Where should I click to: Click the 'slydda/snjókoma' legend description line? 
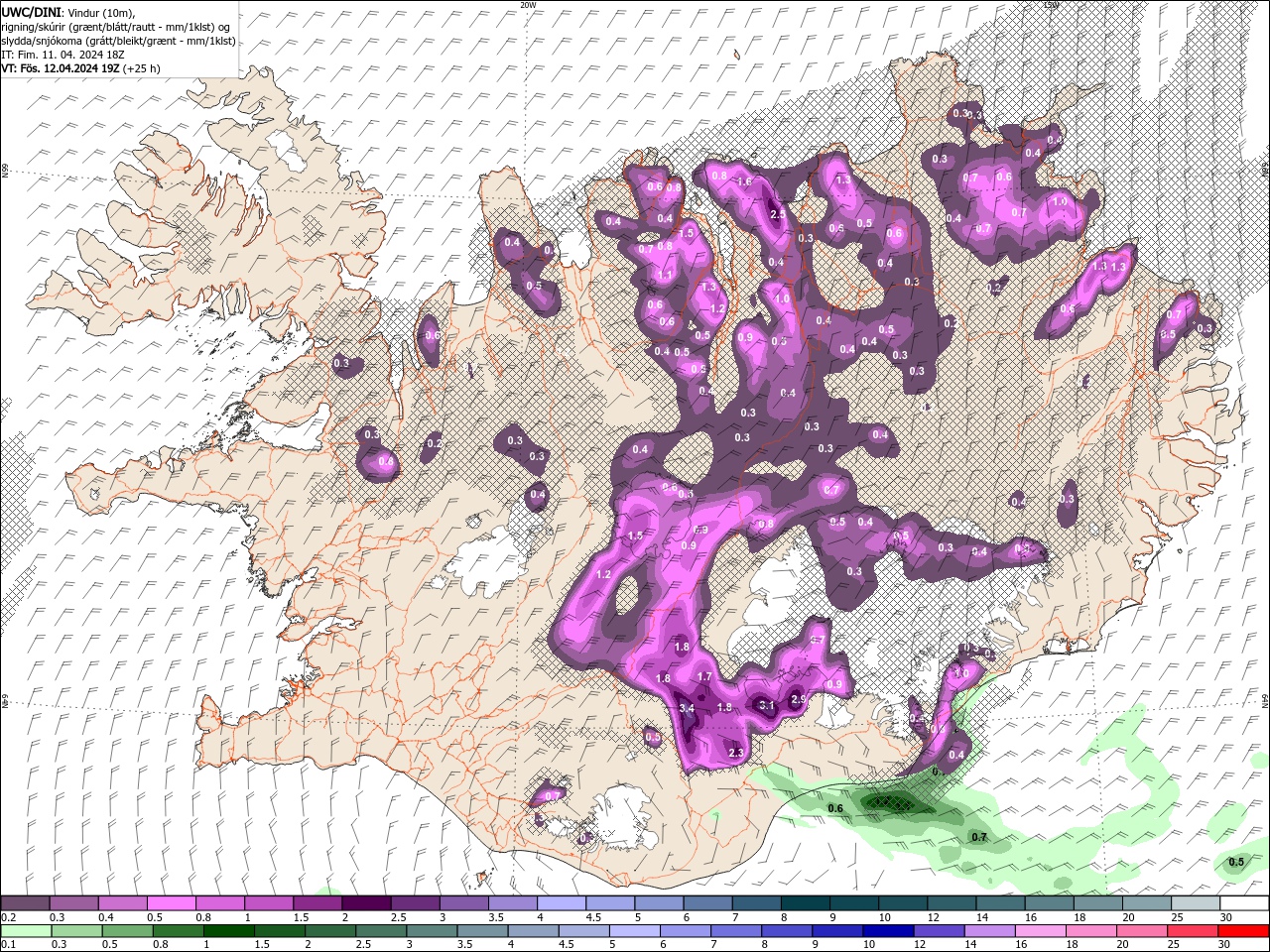pos(118,41)
